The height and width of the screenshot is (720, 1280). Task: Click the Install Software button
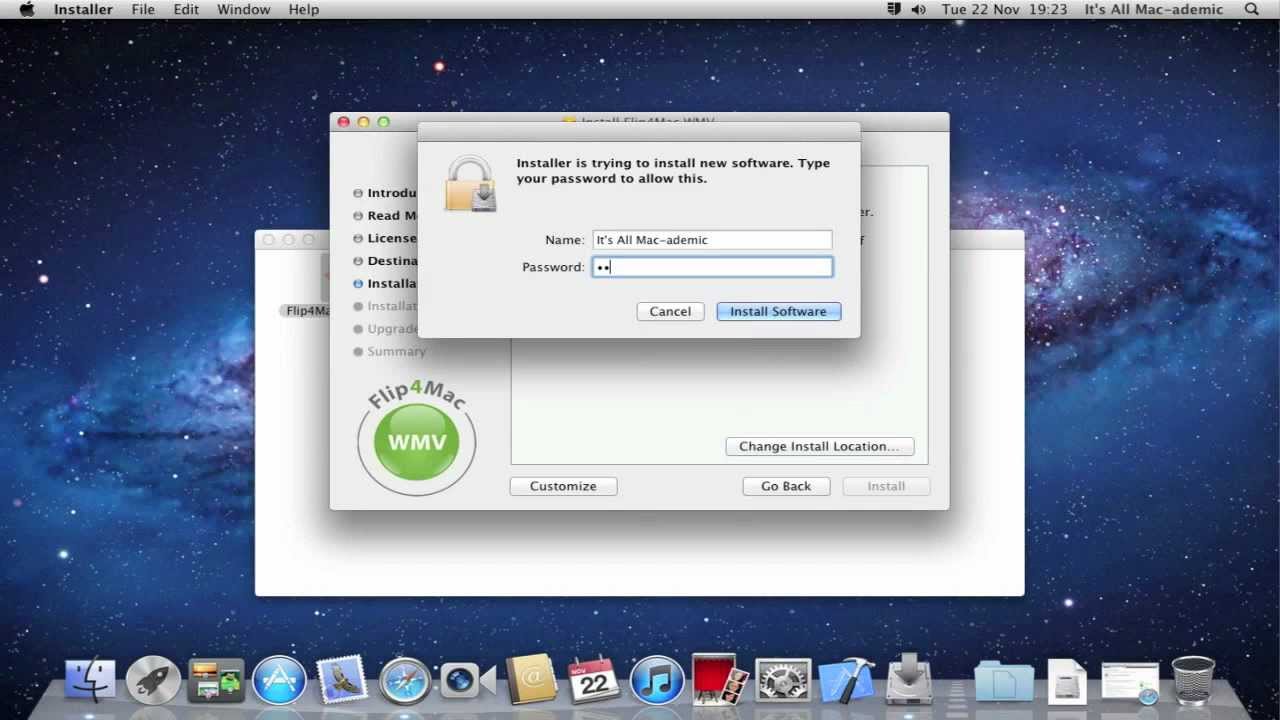[x=778, y=311]
